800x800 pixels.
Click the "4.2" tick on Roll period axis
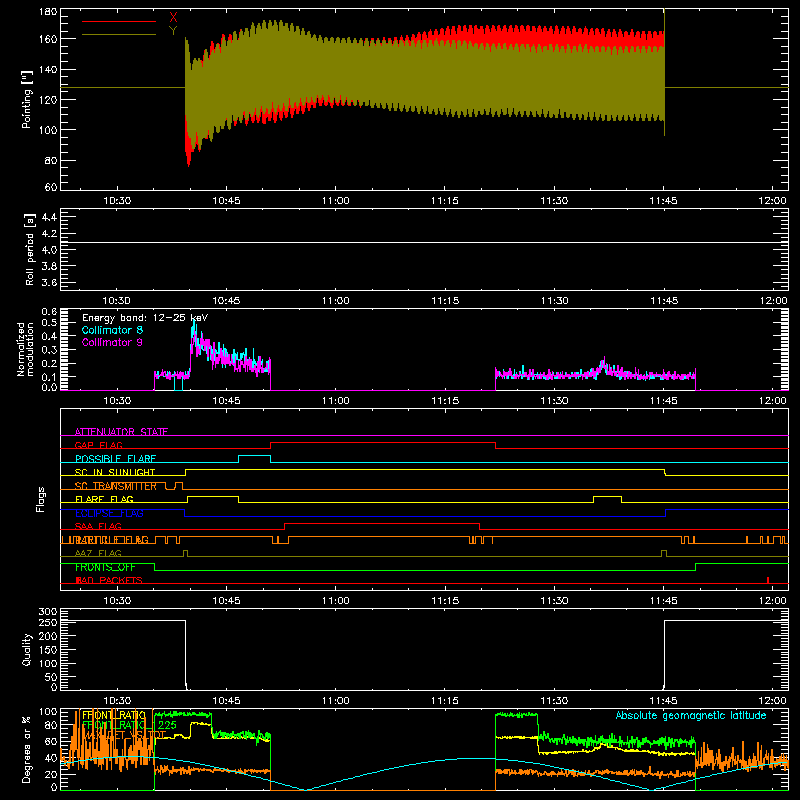(x=49, y=234)
